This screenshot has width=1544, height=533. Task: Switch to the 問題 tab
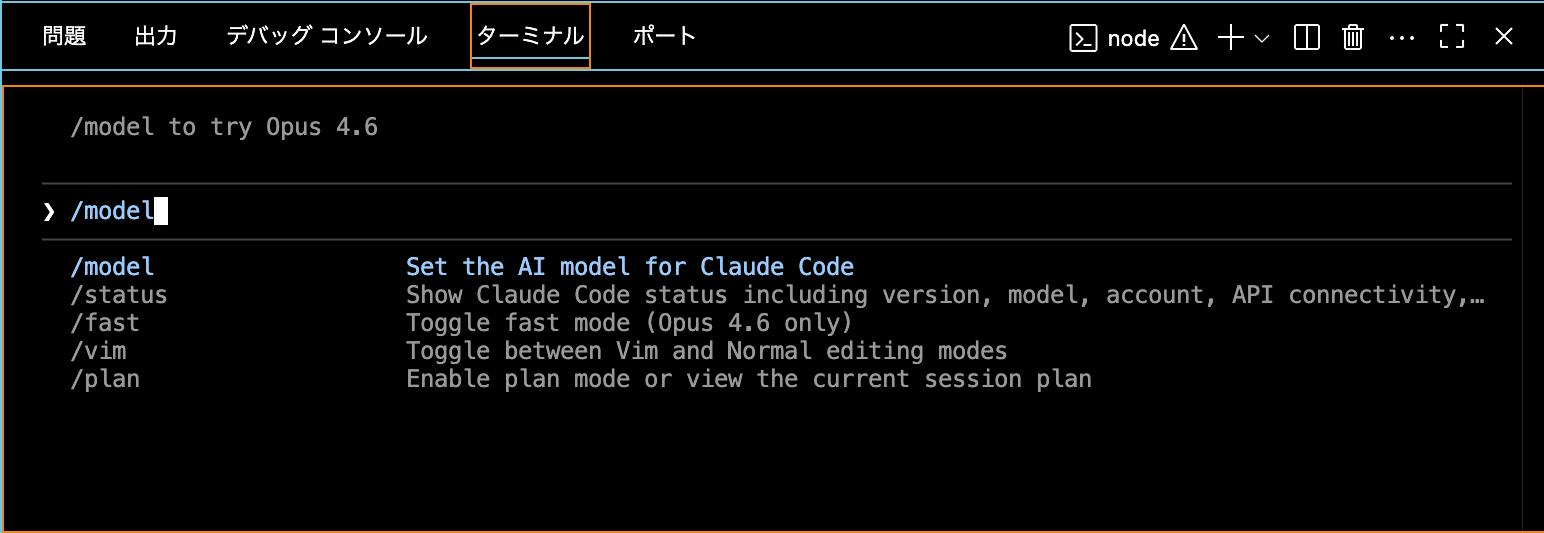65,37
